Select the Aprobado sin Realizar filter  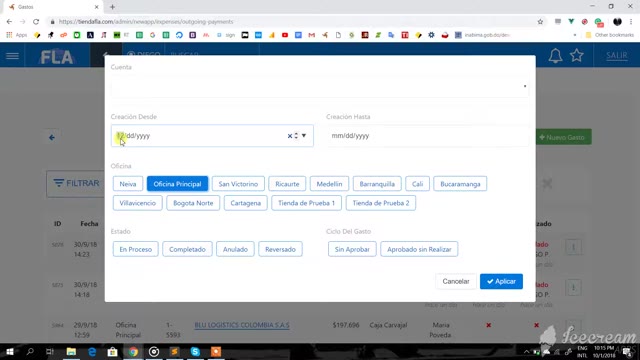pos(419,249)
